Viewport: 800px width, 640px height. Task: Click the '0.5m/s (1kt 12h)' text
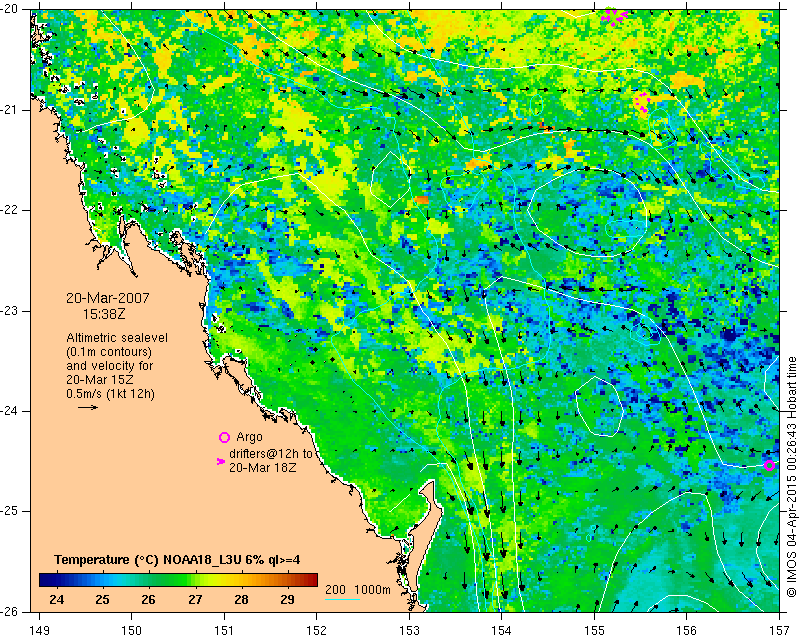coord(110,394)
